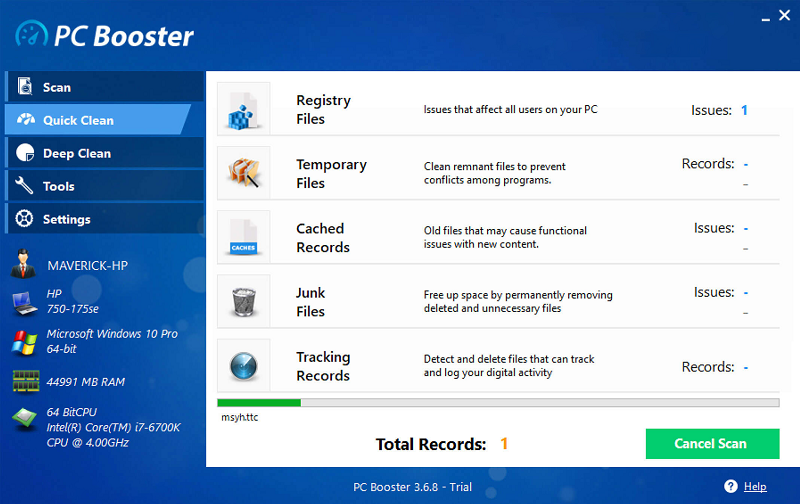Click the Intel Core i7-6700K CPU text
This screenshot has width=800, height=504.
point(113,427)
